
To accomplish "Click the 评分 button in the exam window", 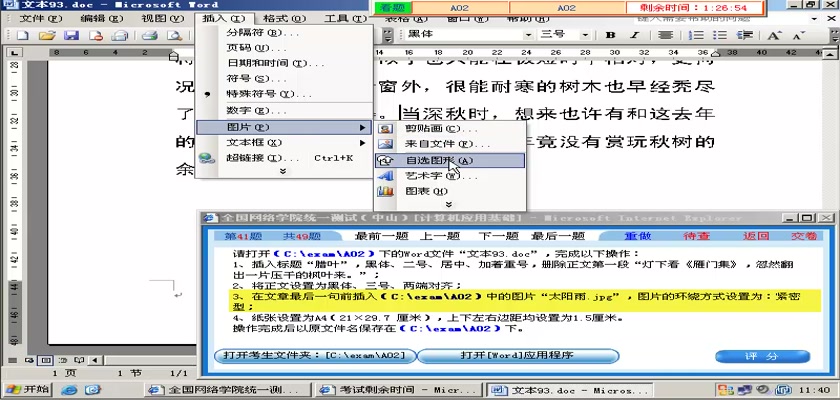I will pos(762,357).
